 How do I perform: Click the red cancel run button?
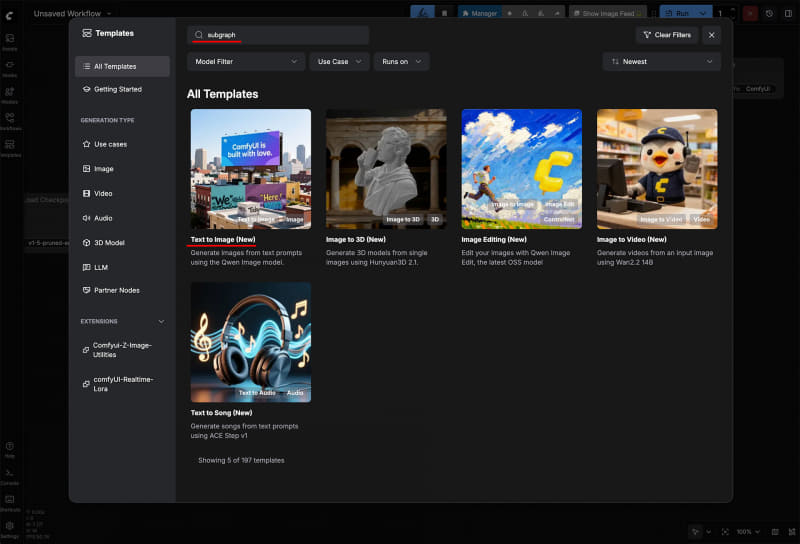click(x=750, y=13)
